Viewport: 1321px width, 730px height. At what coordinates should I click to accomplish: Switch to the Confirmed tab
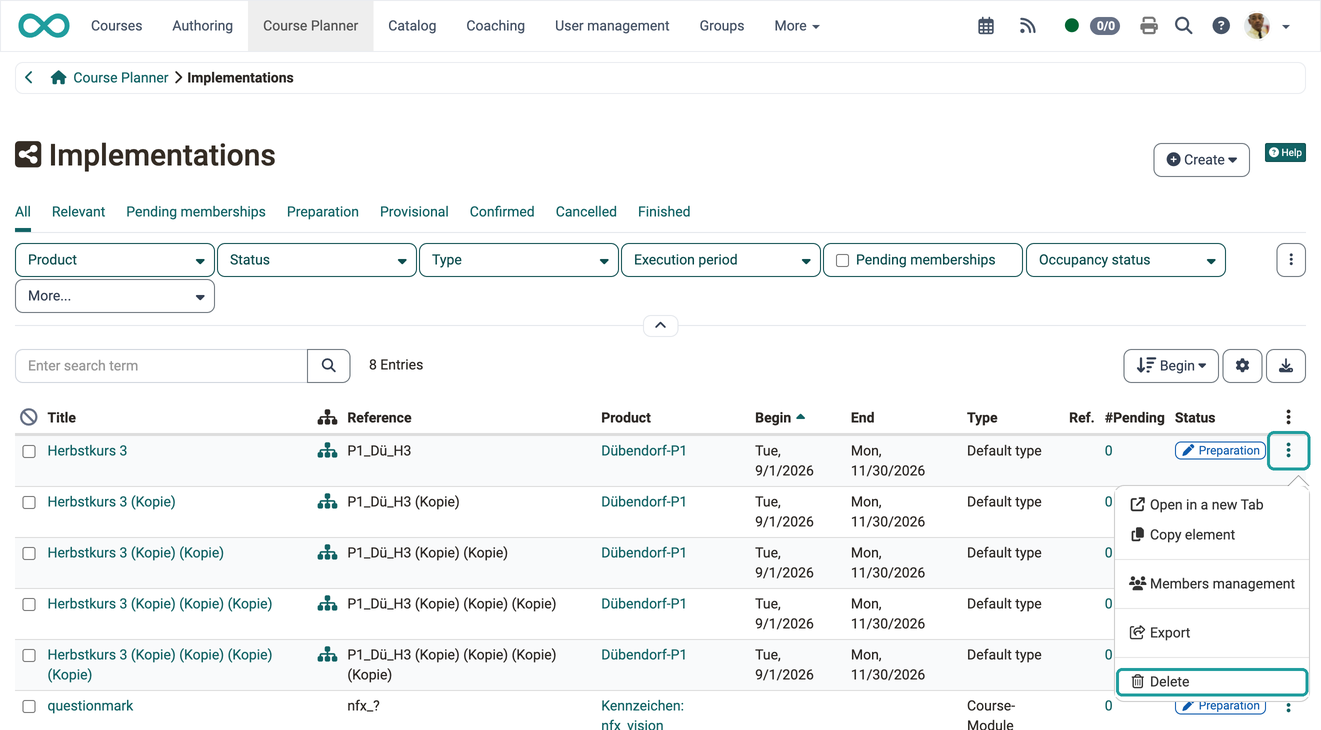click(502, 212)
